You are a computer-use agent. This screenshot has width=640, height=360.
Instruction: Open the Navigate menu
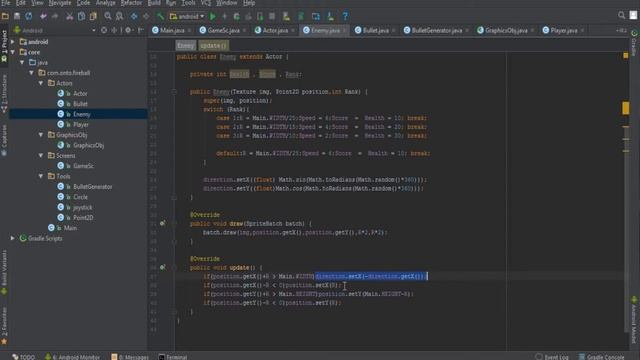pyautogui.click(x=60, y=3)
